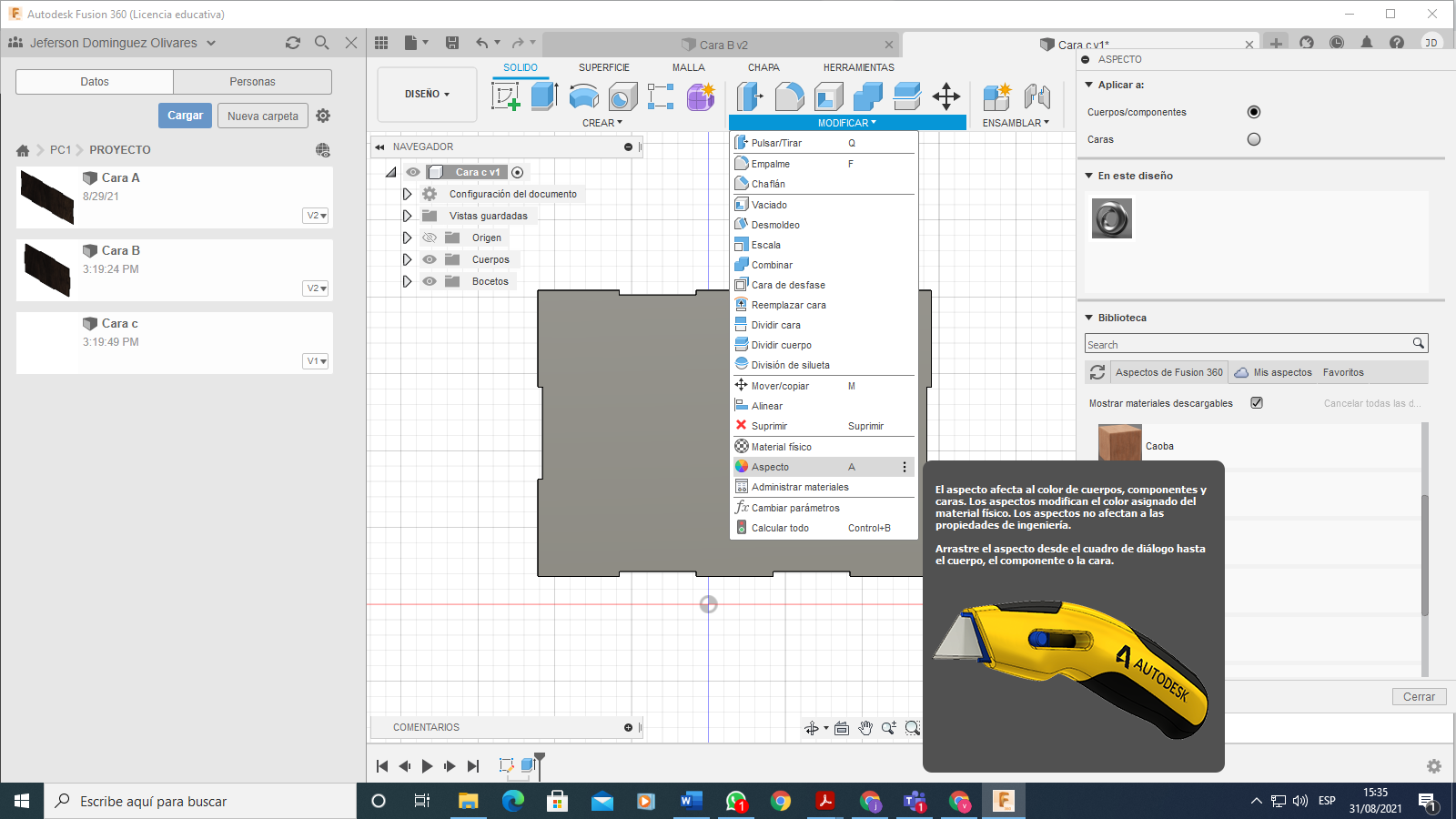
Task: Select the Move/Copy cross-arrows icon
Action: [946, 96]
